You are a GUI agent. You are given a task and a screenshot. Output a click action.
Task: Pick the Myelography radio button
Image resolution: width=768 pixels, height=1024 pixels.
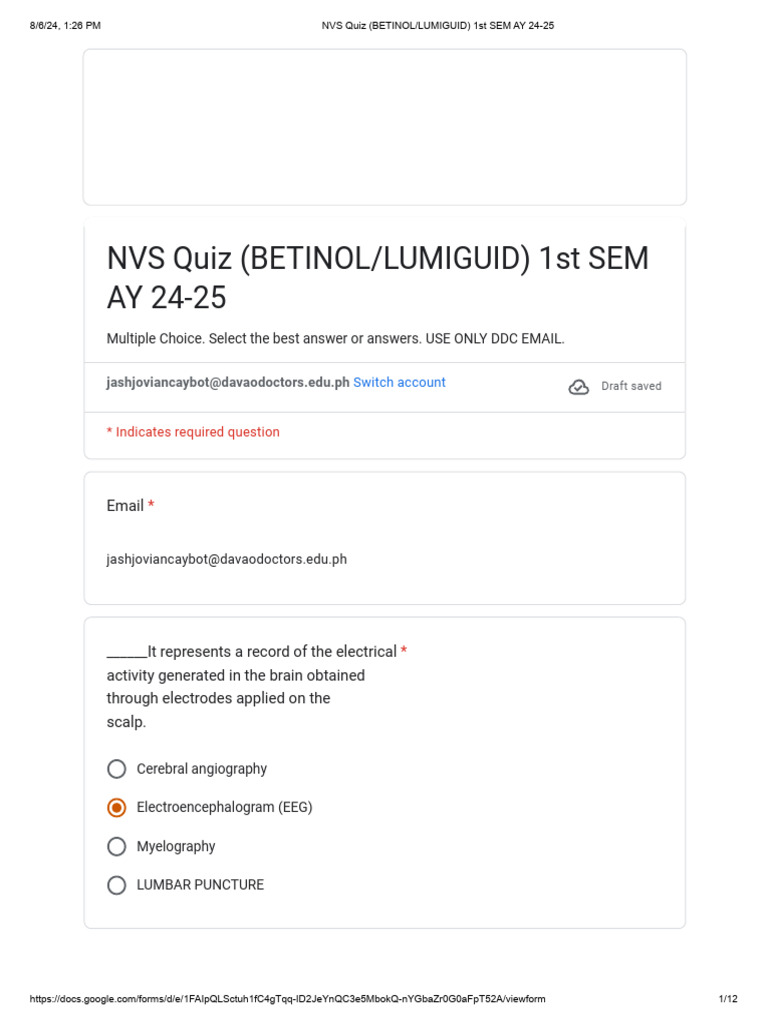click(x=117, y=846)
